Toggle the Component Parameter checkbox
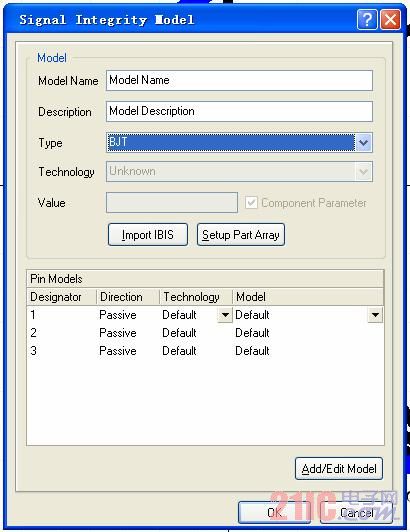The width and height of the screenshot is (410, 532). pyautogui.click(x=251, y=203)
